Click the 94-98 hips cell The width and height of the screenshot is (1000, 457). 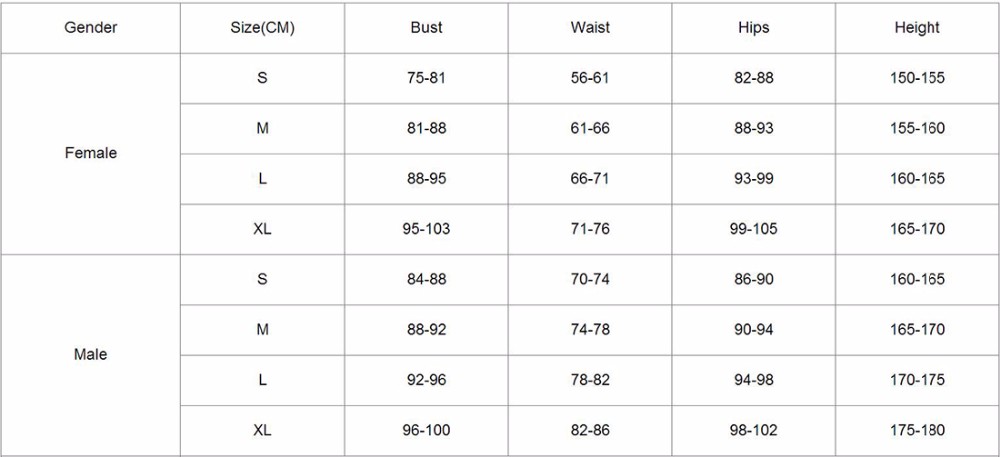point(753,381)
